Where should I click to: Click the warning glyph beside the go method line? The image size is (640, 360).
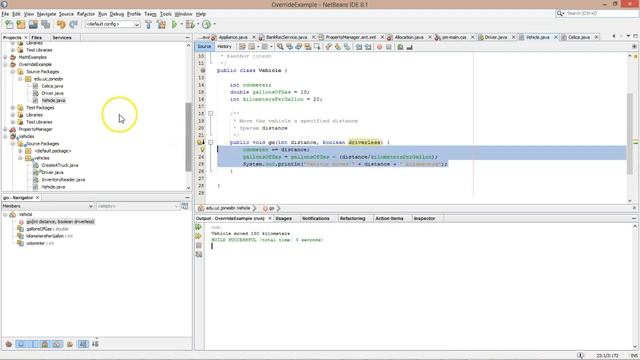[x=201, y=142]
